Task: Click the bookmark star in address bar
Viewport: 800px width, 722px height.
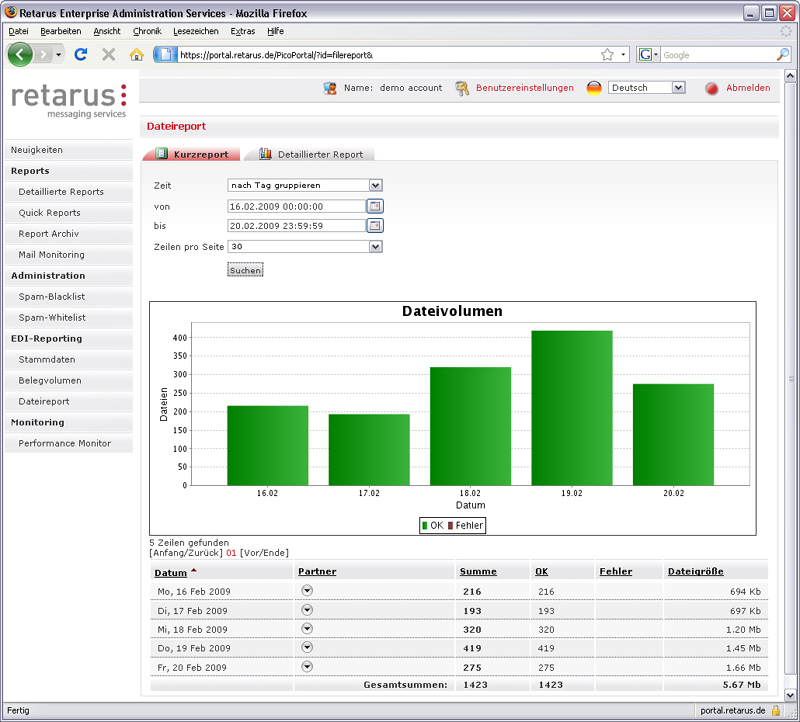Action: [x=607, y=54]
